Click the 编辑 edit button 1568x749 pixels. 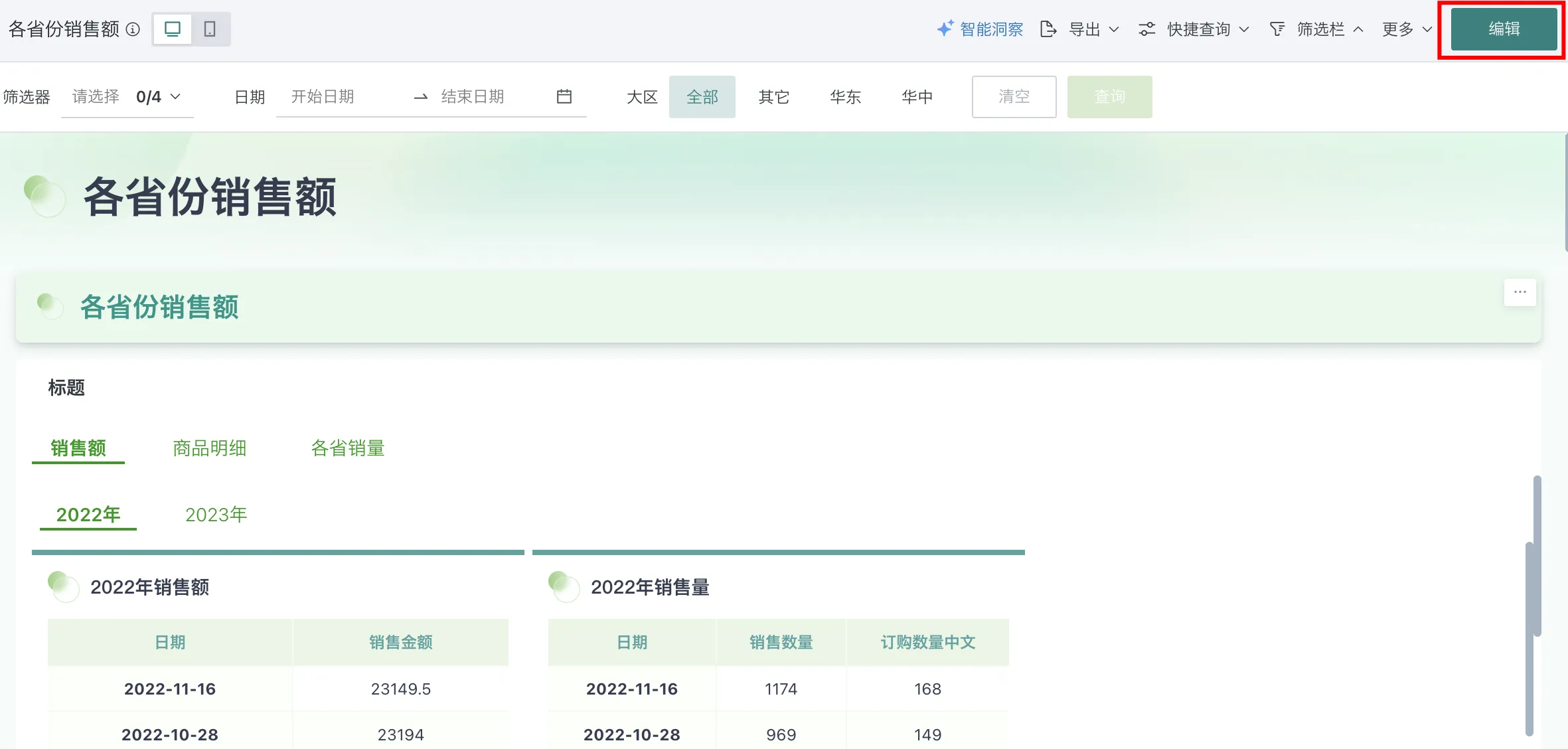pos(1504,29)
